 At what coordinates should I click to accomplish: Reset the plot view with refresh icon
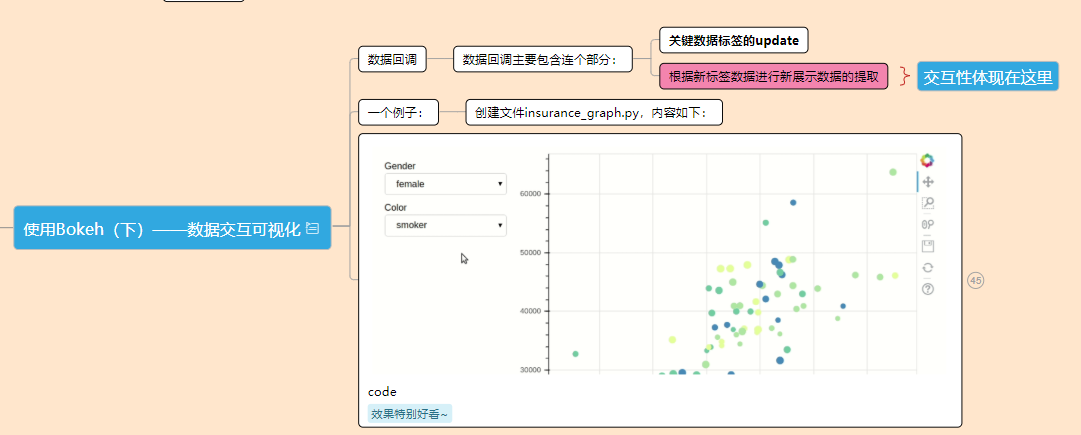928,267
